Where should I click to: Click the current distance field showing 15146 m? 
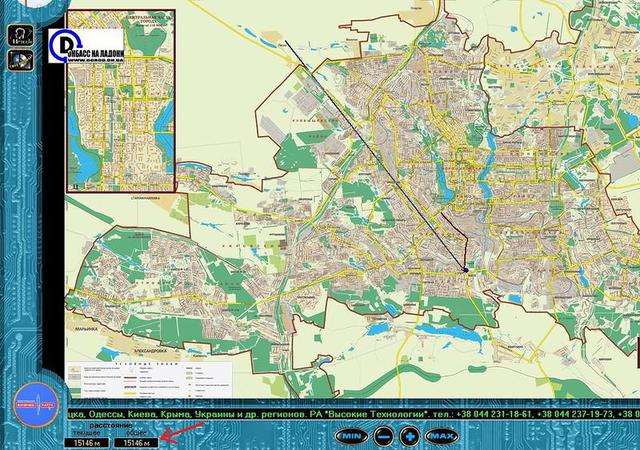tap(82, 441)
